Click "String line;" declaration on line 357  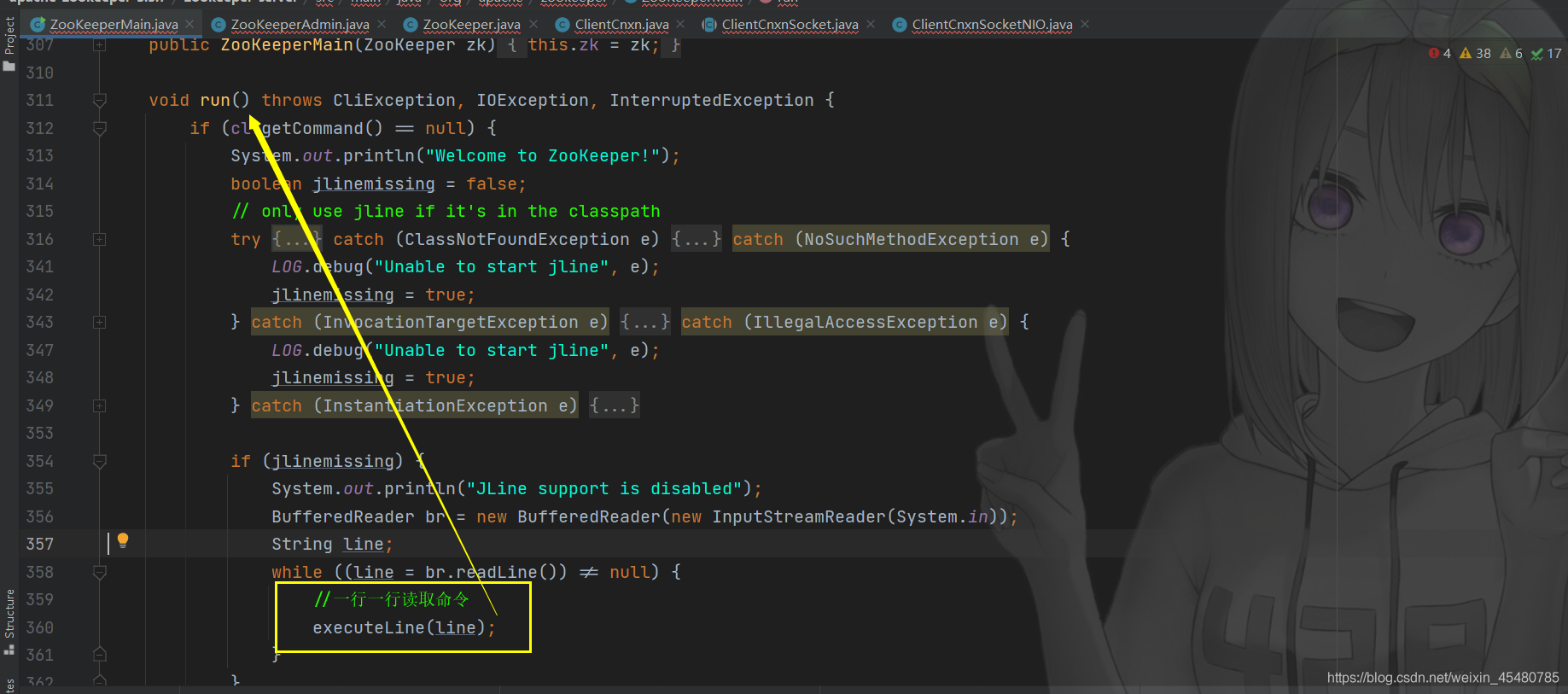click(333, 545)
